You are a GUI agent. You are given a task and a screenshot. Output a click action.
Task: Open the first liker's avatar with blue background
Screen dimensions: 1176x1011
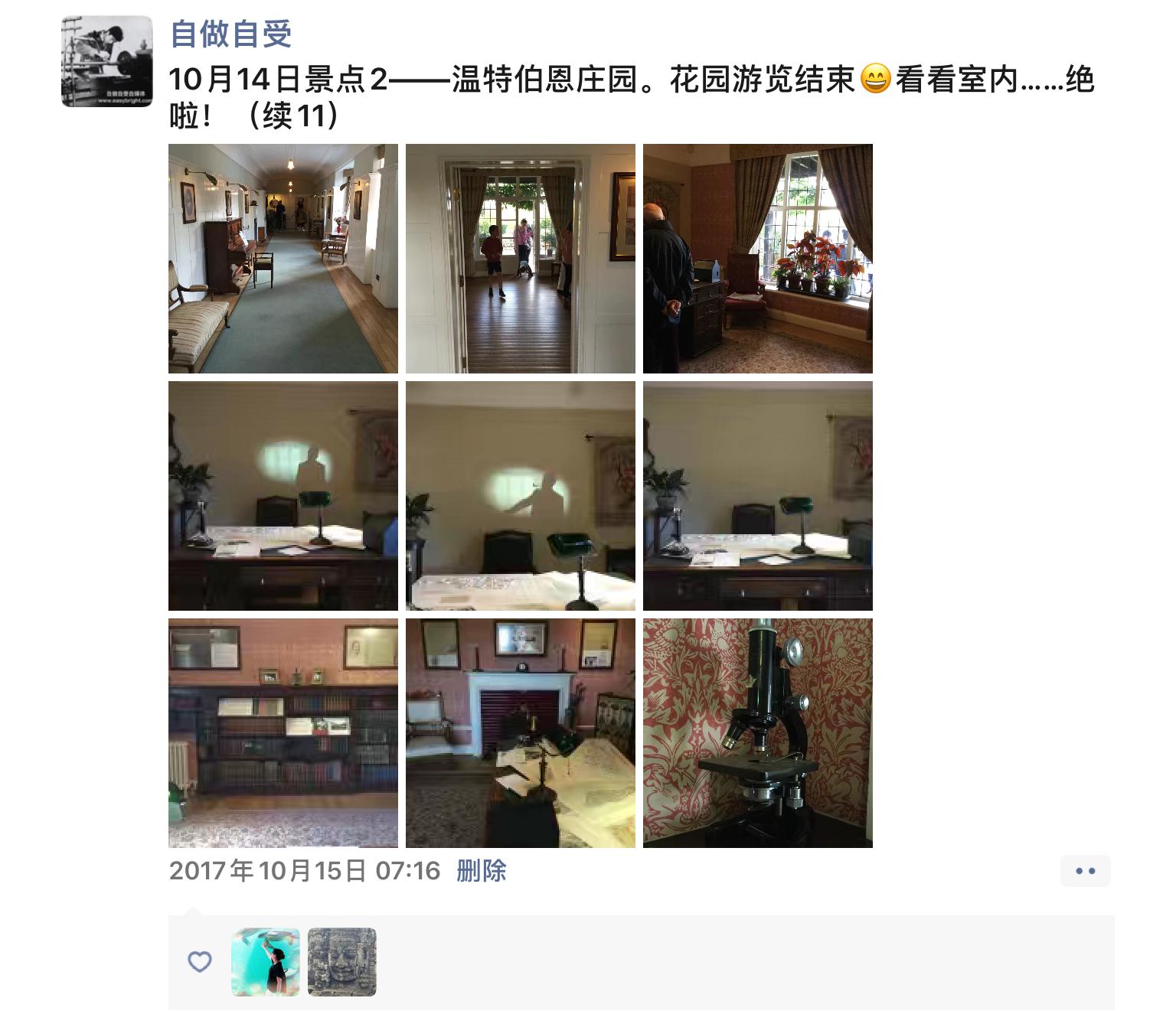pos(266,962)
